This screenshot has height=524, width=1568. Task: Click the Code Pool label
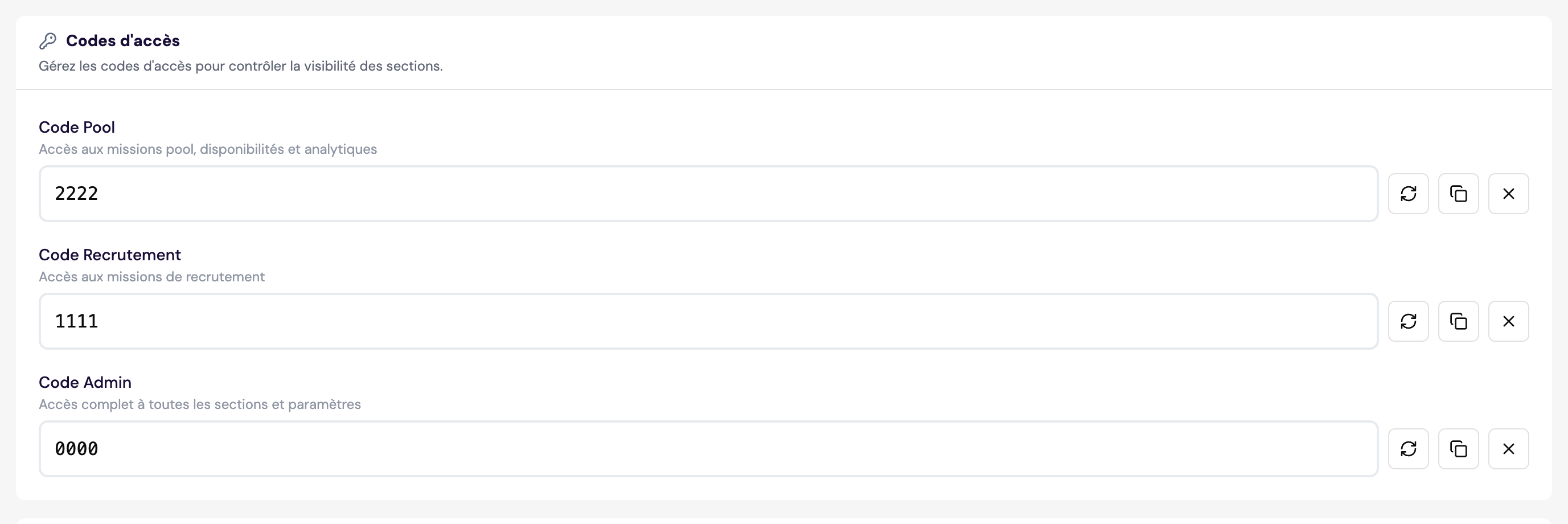(77, 127)
